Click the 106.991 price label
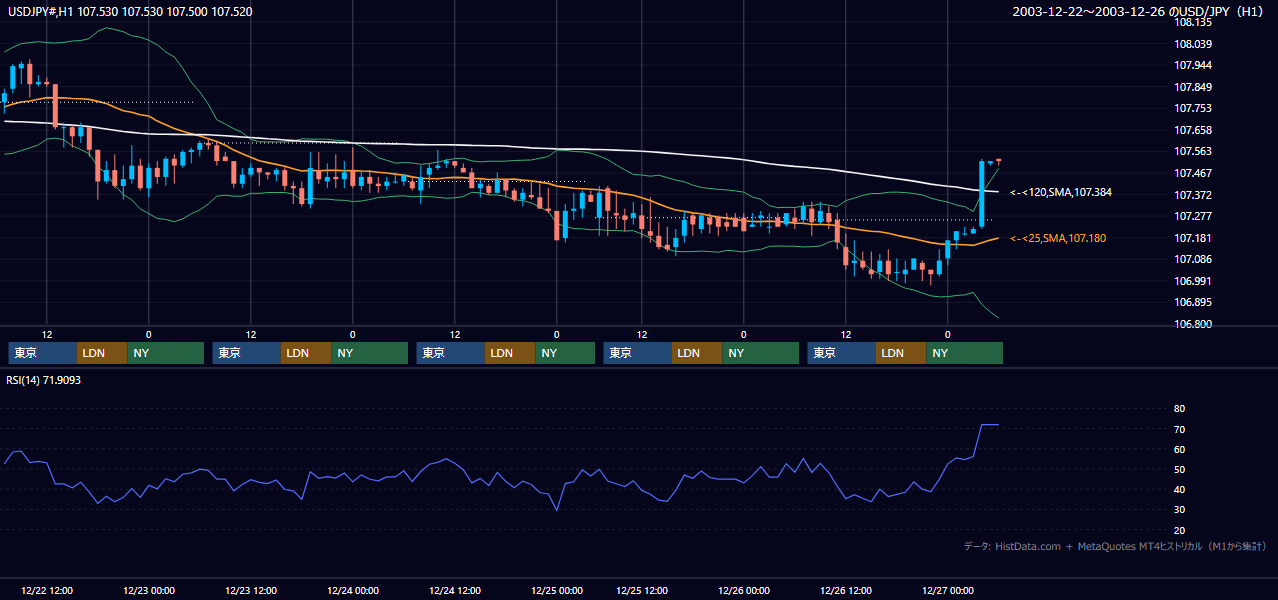The height and width of the screenshot is (600, 1278). (1194, 281)
